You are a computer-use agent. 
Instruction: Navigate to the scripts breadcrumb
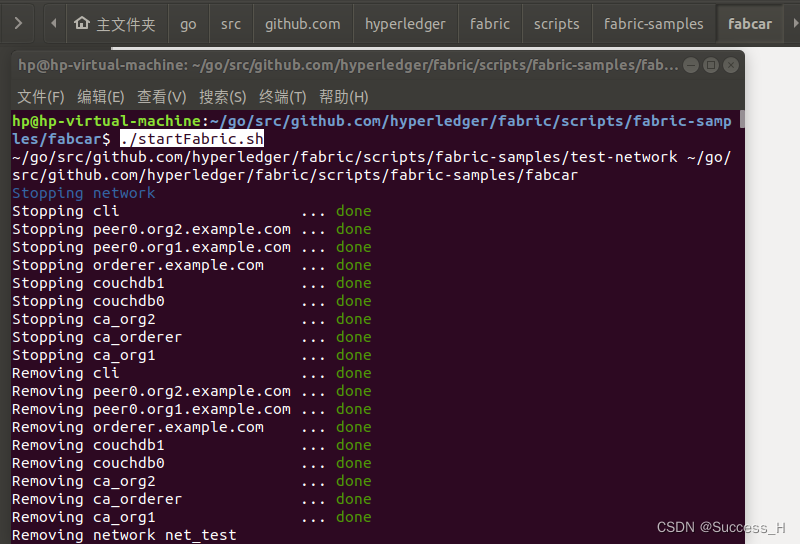tap(557, 24)
